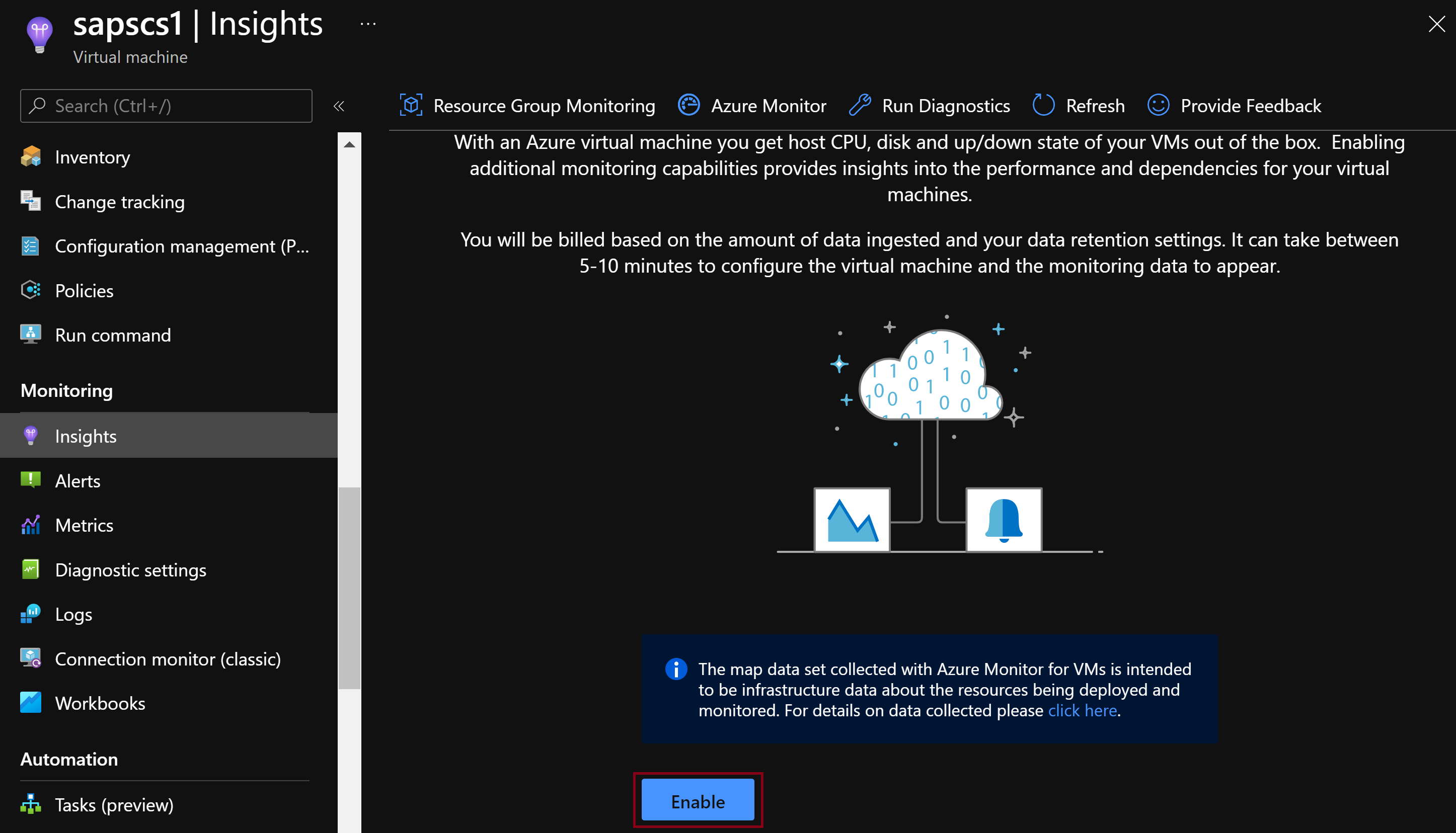Screen dimensions: 1456x833
Task: Click the sidebar scroll up arrow
Action: click(349, 144)
